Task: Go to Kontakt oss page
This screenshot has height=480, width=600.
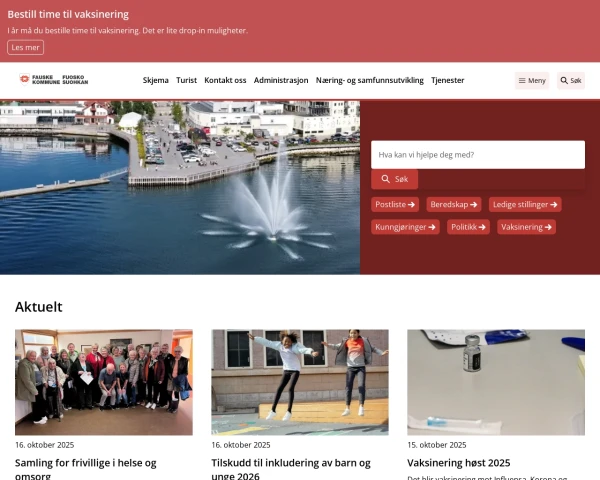Action: pyautogui.click(x=225, y=80)
